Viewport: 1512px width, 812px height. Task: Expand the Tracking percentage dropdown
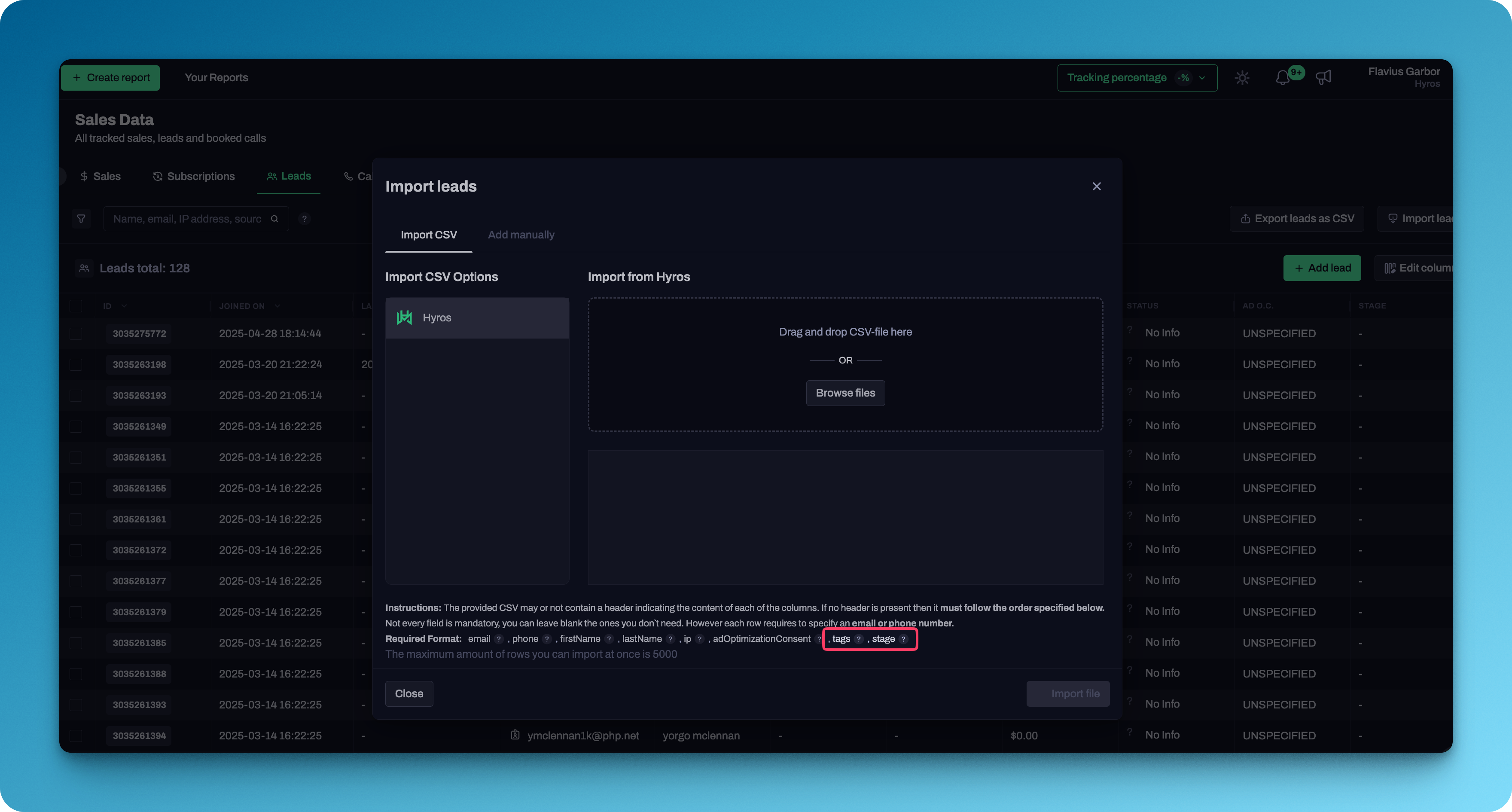pos(1137,77)
